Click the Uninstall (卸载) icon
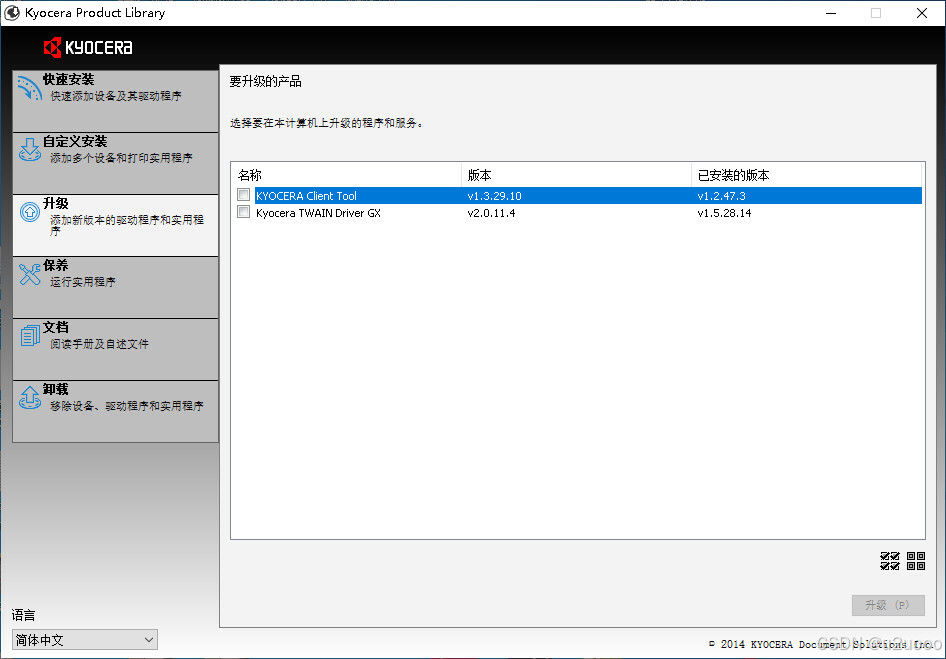 [x=30, y=398]
